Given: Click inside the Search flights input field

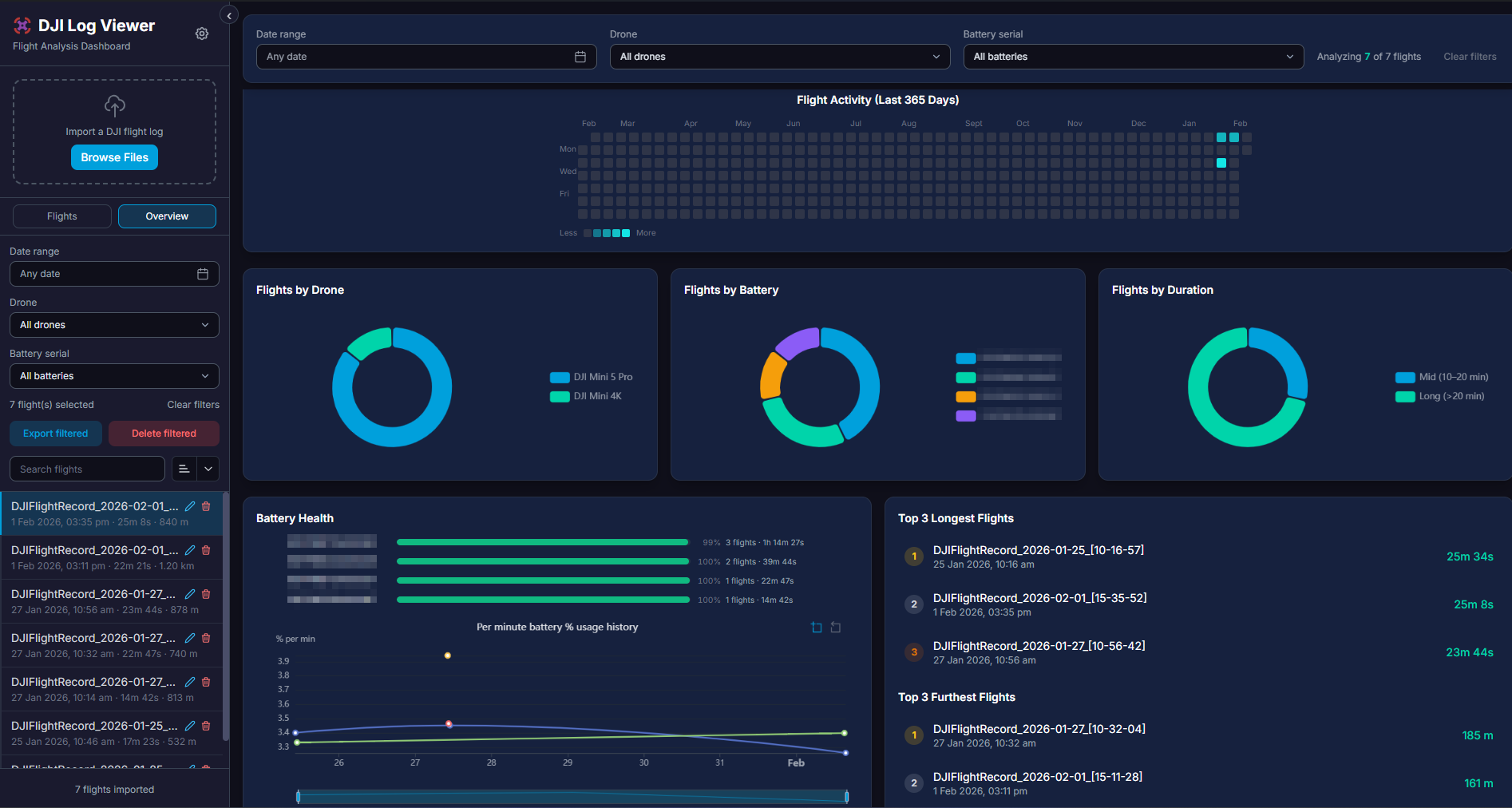Looking at the screenshot, I should pyautogui.click(x=86, y=469).
